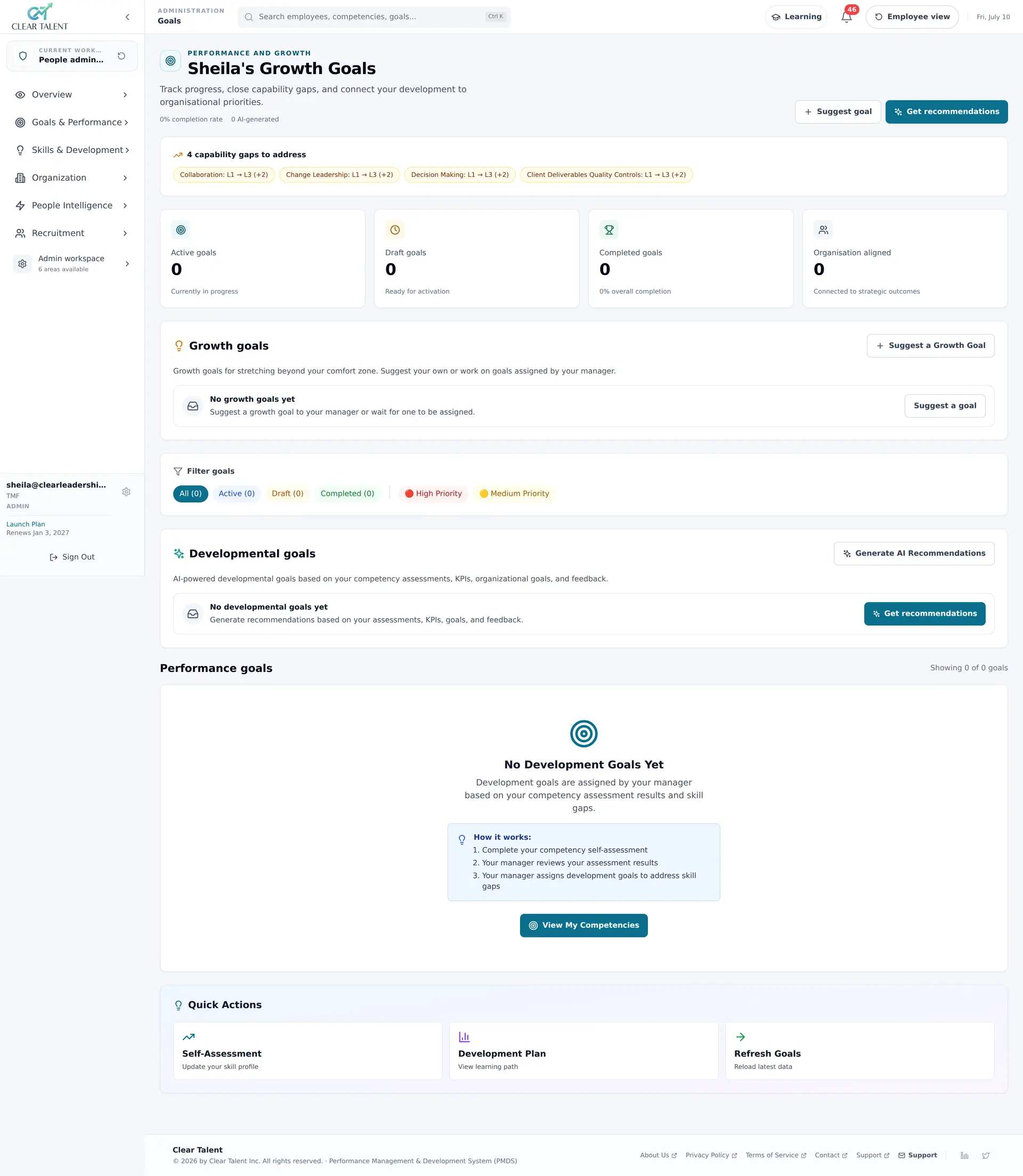The width and height of the screenshot is (1023, 1176).
Task: Open the Launch Plan link
Action: tap(26, 524)
